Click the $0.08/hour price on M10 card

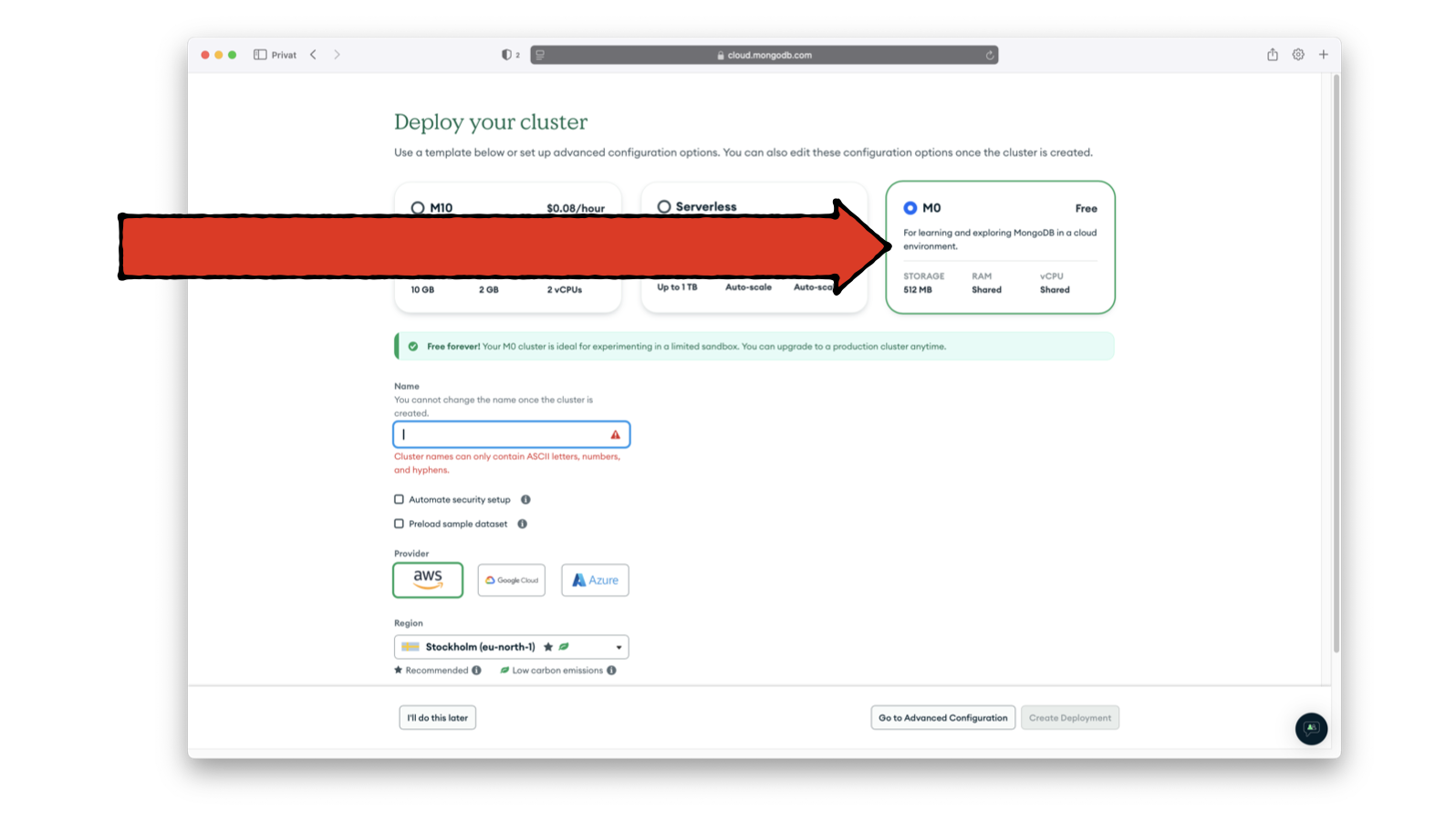tap(576, 208)
